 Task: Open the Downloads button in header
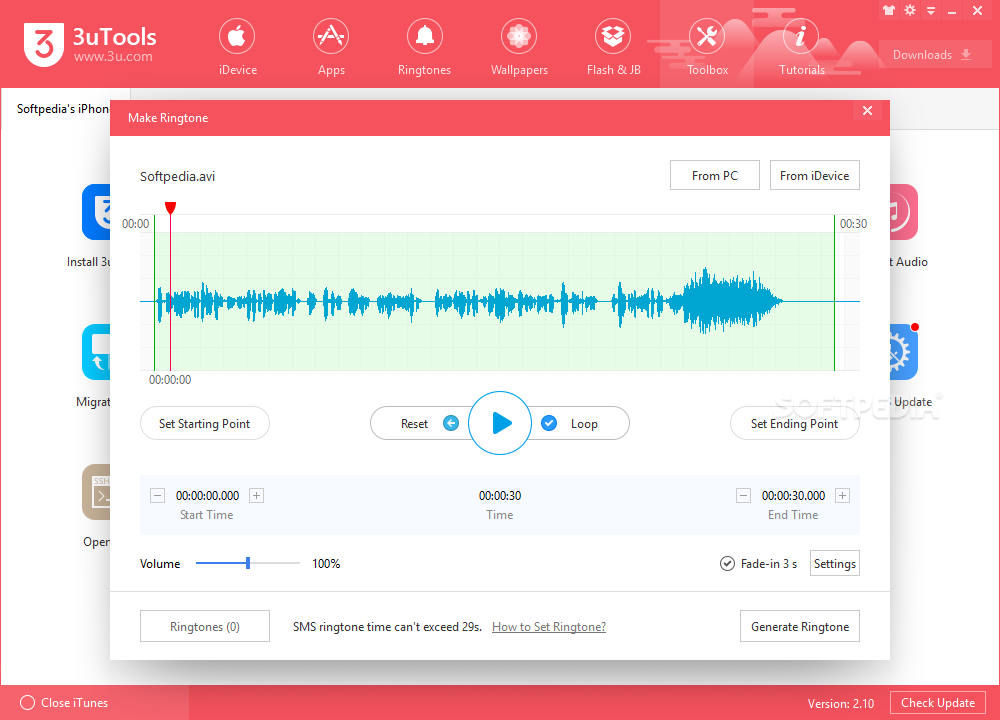934,55
